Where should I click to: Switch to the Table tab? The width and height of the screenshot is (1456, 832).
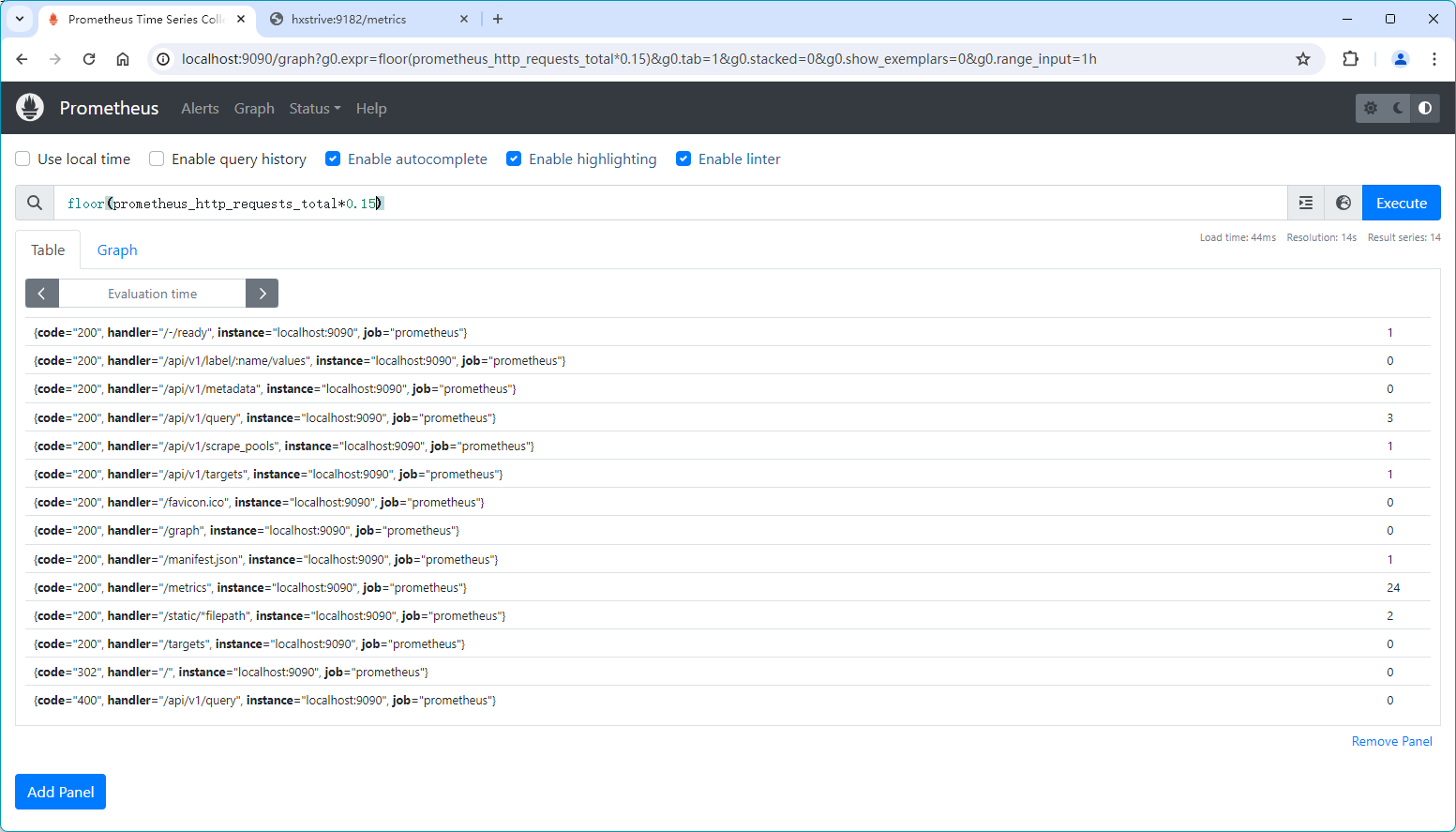pos(48,250)
